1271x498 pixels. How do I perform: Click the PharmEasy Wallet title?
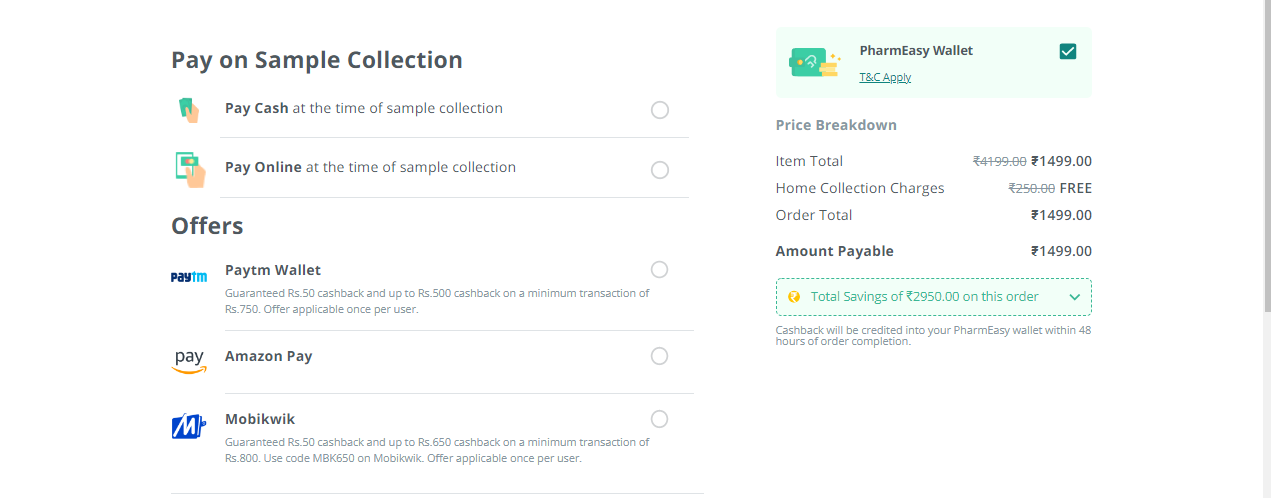[916, 51]
